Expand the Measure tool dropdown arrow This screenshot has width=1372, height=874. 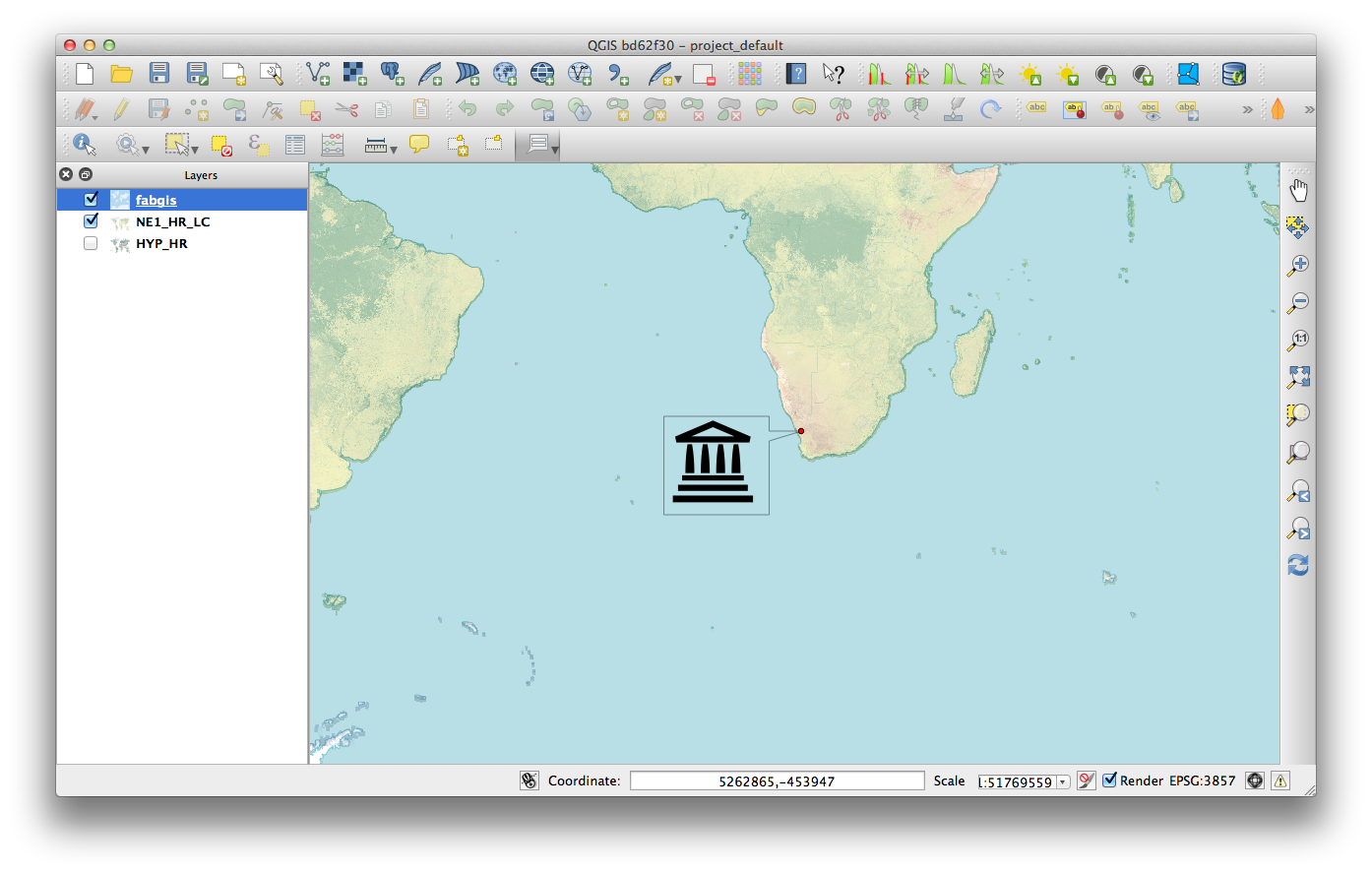(x=394, y=150)
